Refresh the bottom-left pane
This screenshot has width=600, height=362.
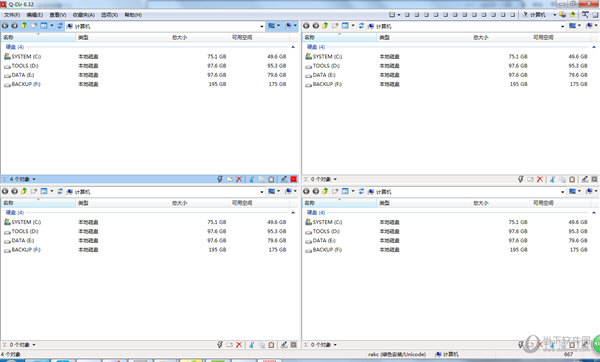60,191
